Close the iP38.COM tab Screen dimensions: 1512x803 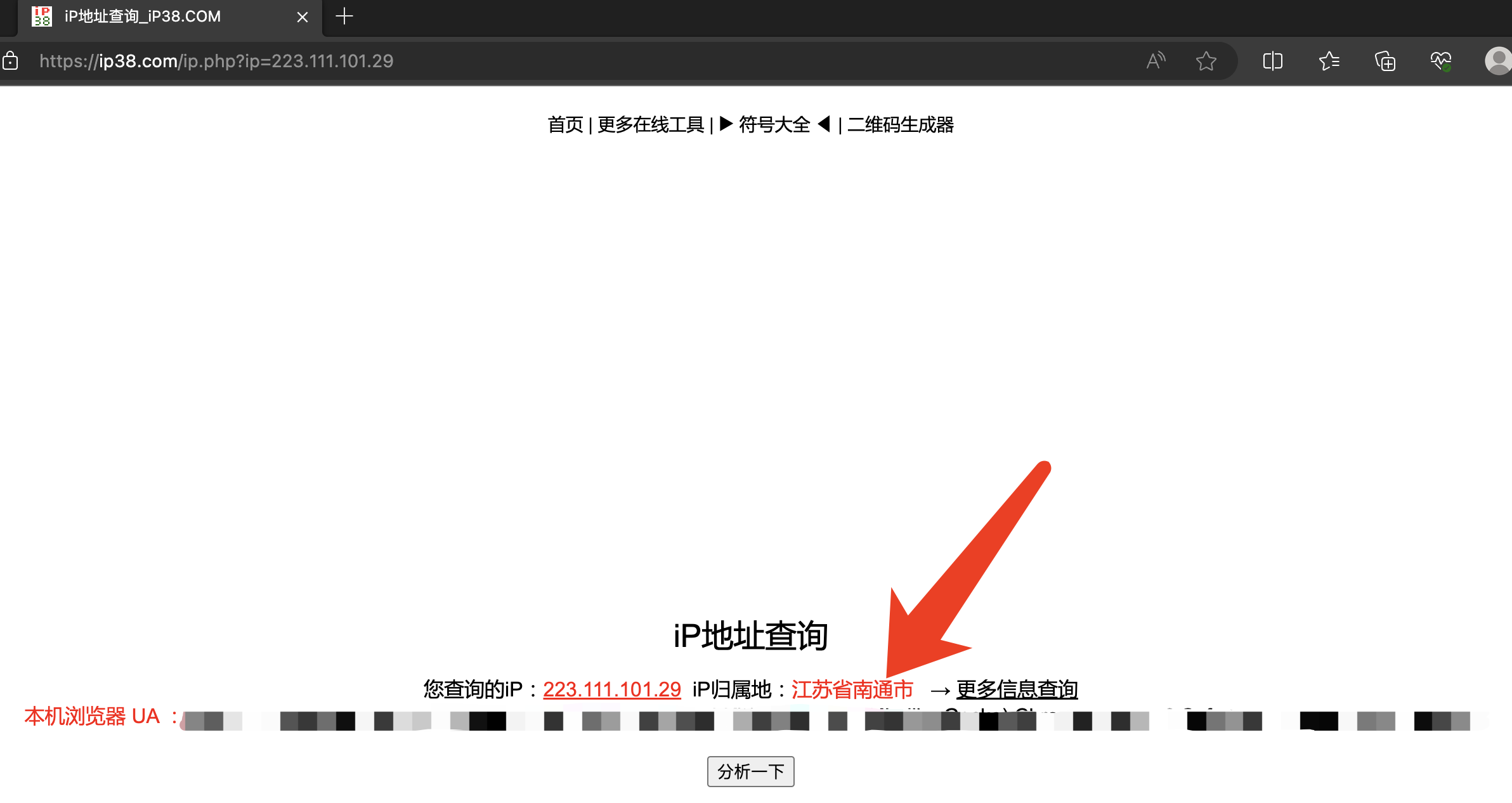[x=303, y=17]
